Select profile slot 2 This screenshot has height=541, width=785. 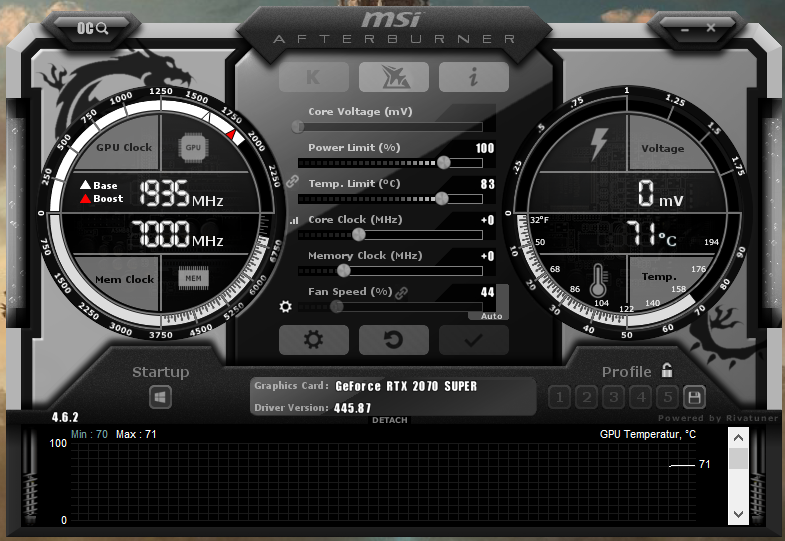pyautogui.click(x=586, y=398)
